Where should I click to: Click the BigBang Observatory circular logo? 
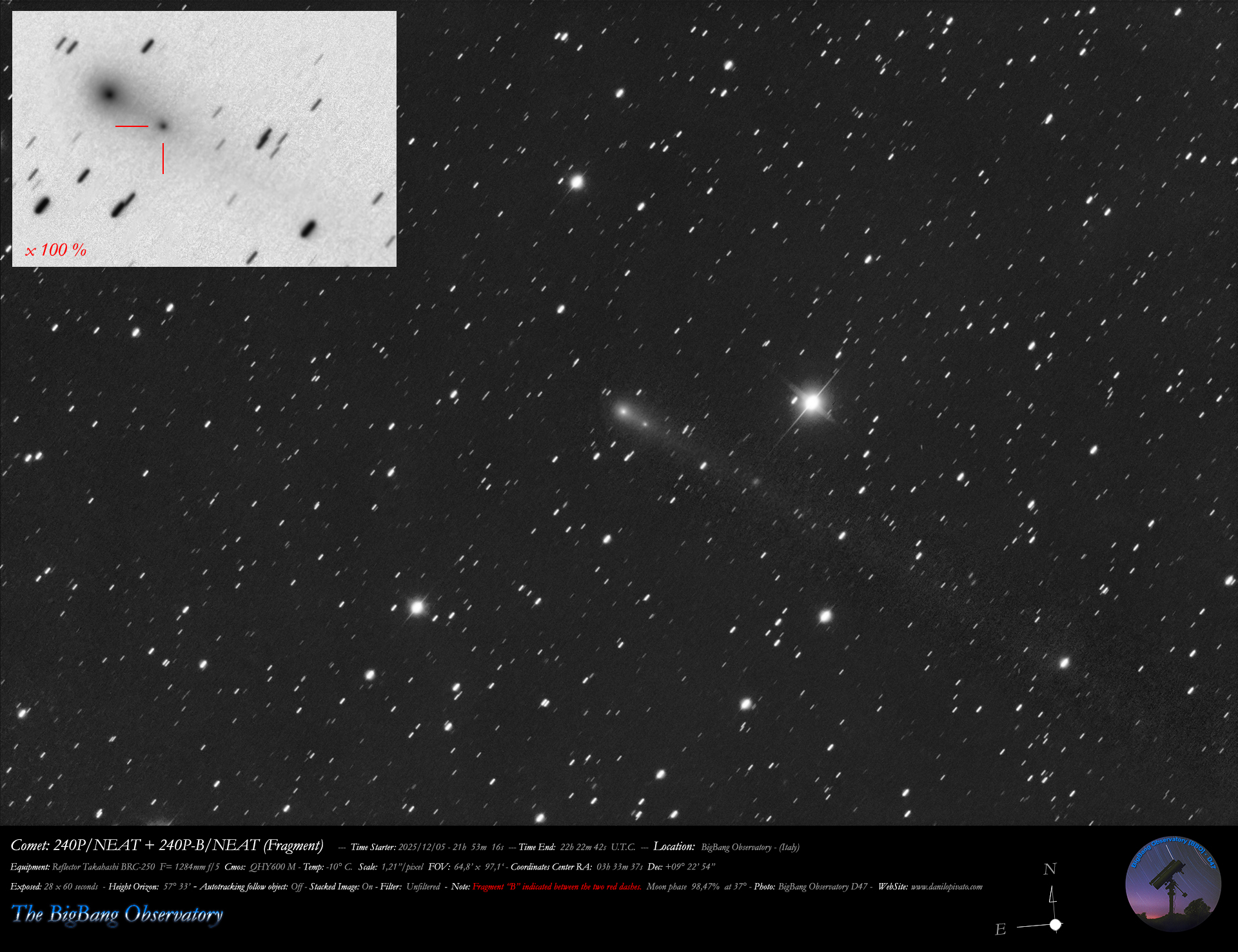tap(1173, 884)
